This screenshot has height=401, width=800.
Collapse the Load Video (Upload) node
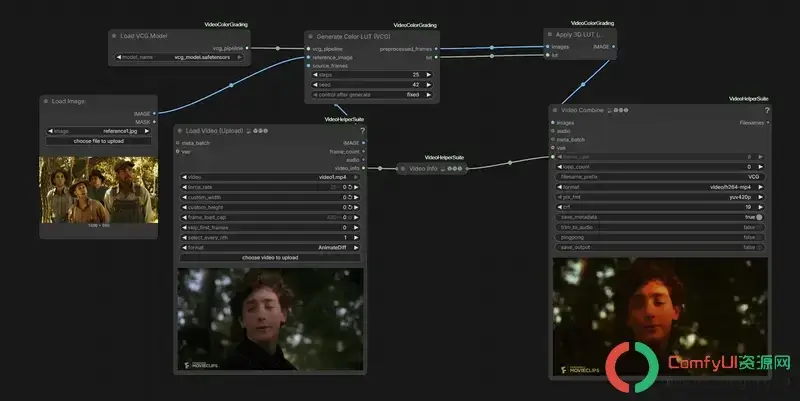pyautogui.click(x=180, y=131)
